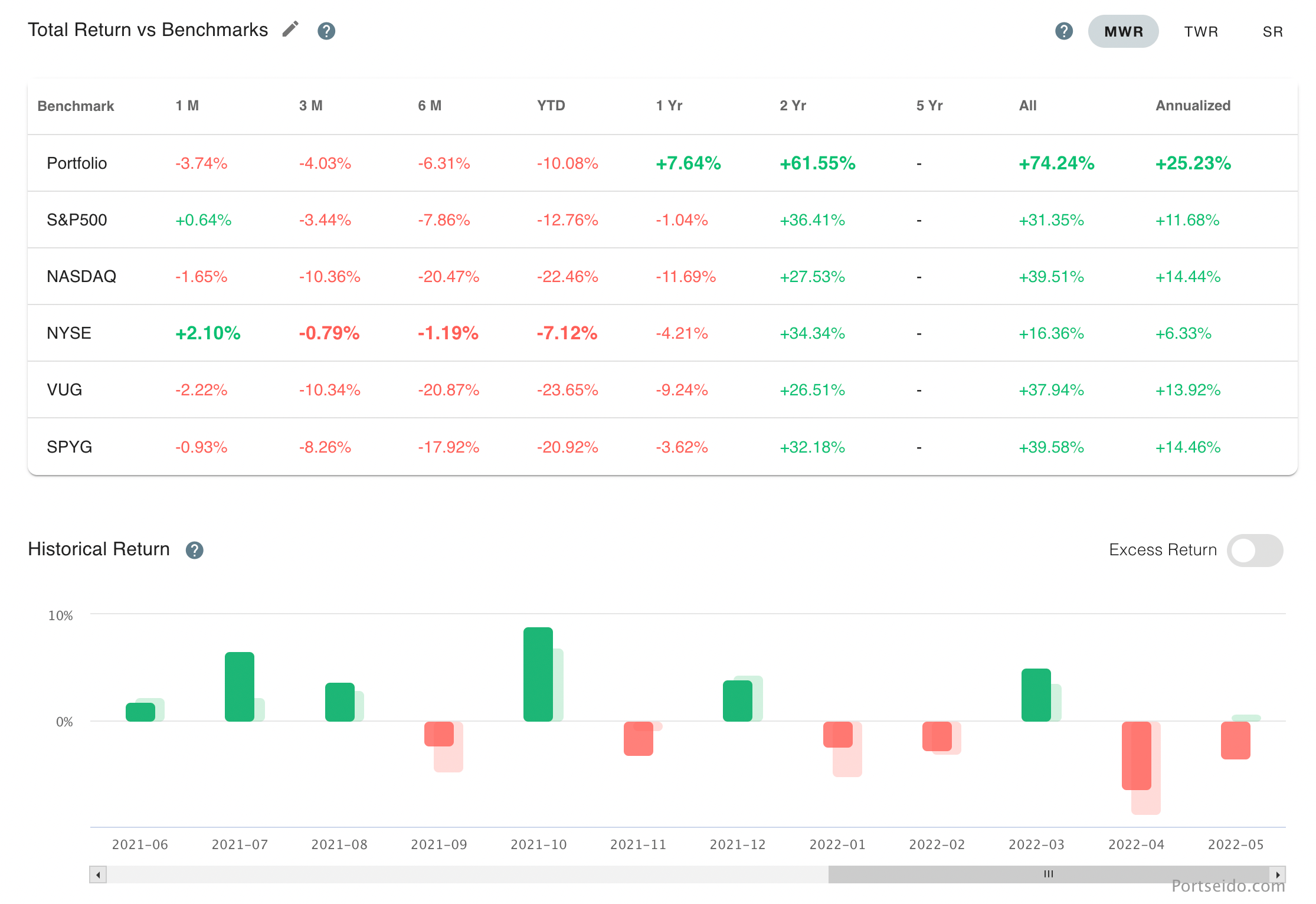This screenshot has height=904, width=1316.
Task: Click the Portfolio row in the table
Action: click(77, 163)
